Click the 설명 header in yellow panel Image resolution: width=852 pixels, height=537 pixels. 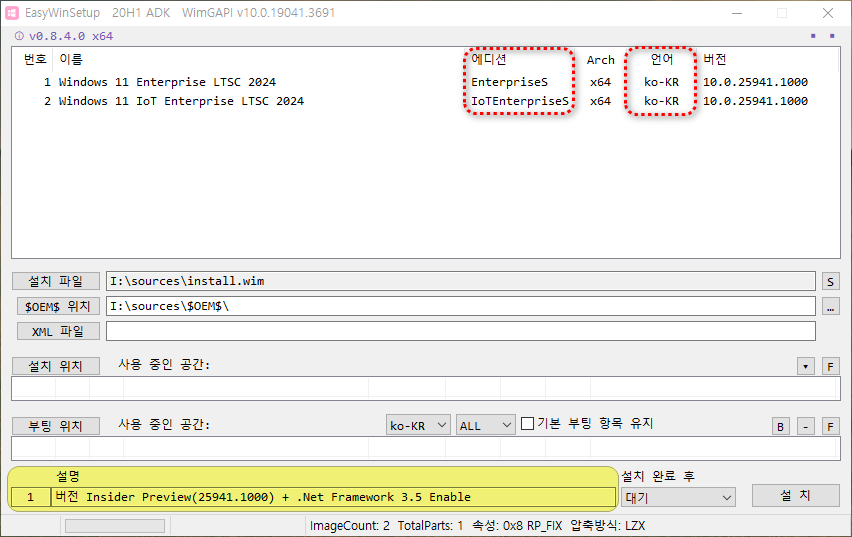(x=68, y=477)
